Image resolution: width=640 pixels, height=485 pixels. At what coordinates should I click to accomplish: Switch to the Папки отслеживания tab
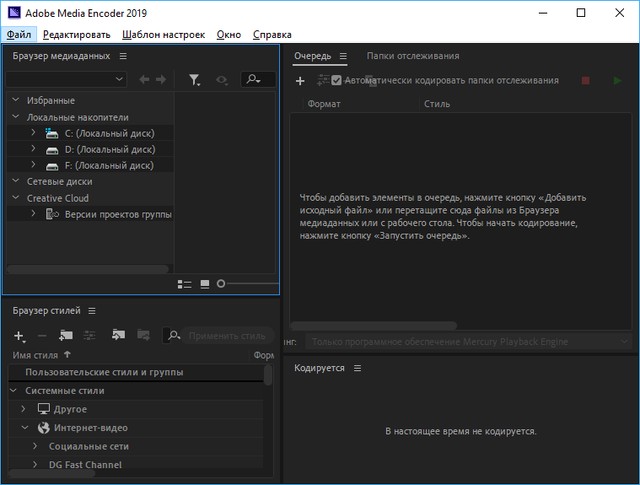tap(412, 56)
